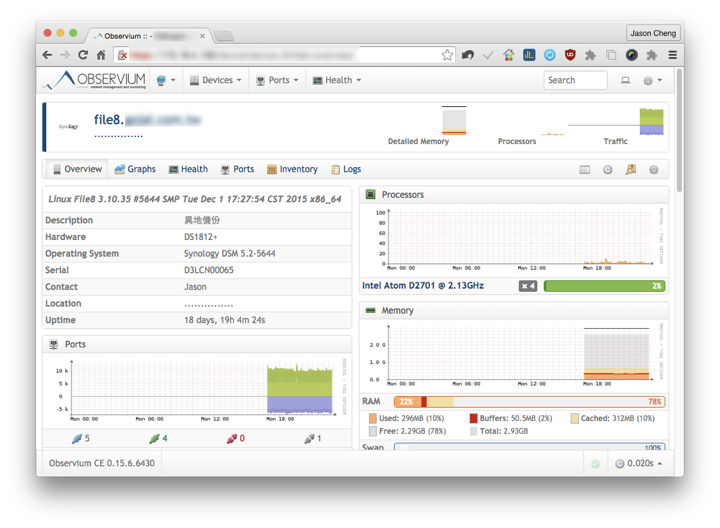
Task: Click the red port icon showing 0
Action: pyautogui.click(x=232, y=438)
